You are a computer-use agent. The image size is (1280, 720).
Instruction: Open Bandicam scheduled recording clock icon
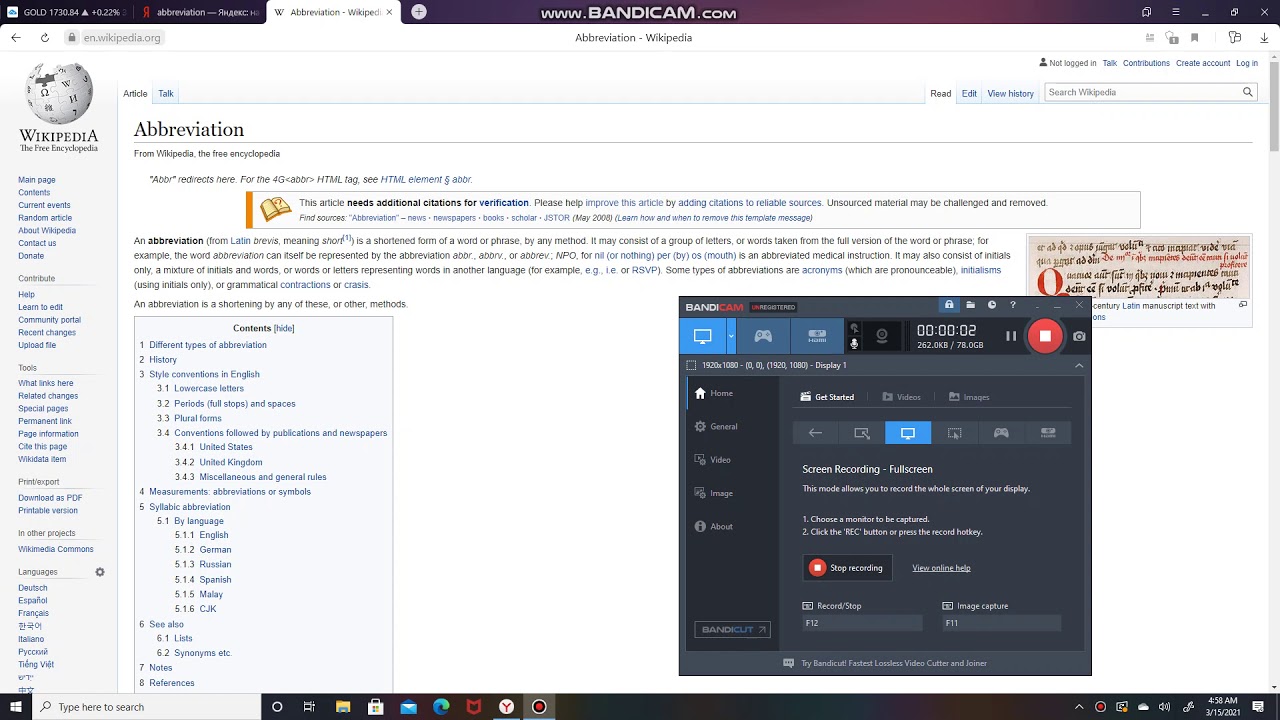pos(992,305)
